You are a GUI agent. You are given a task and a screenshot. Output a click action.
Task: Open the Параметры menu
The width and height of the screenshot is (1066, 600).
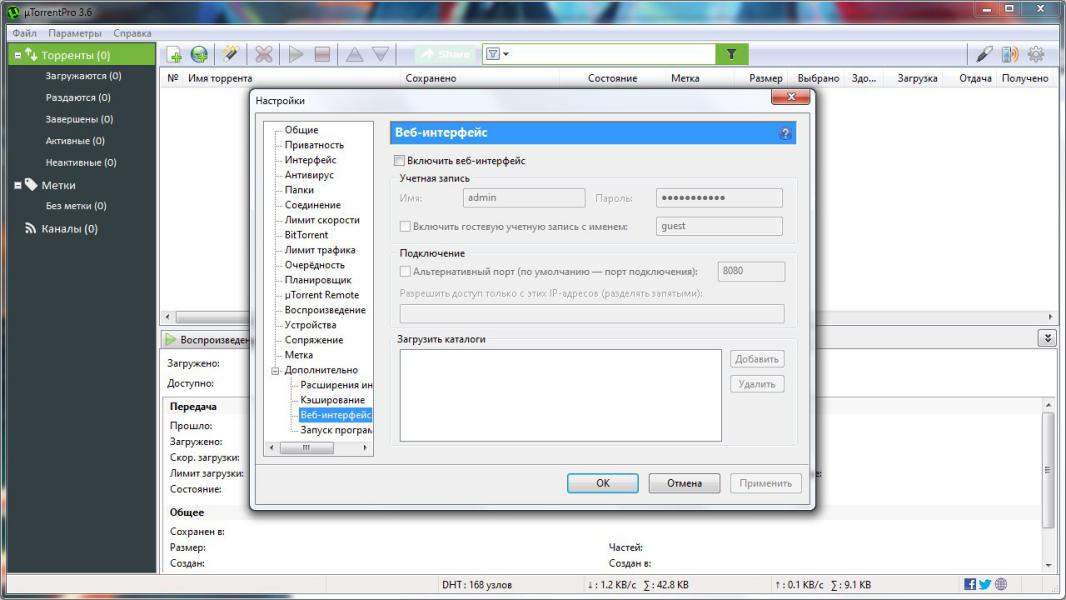click(75, 34)
